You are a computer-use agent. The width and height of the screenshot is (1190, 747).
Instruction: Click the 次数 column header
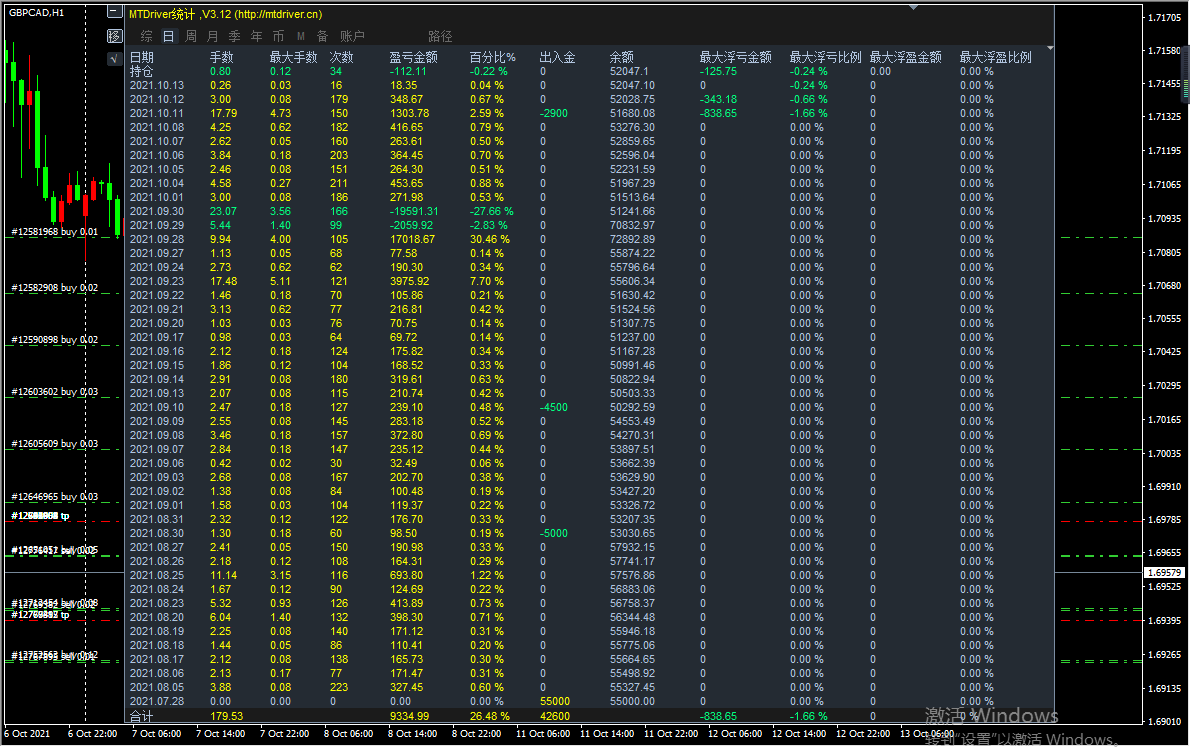pyautogui.click(x=342, y=57)
